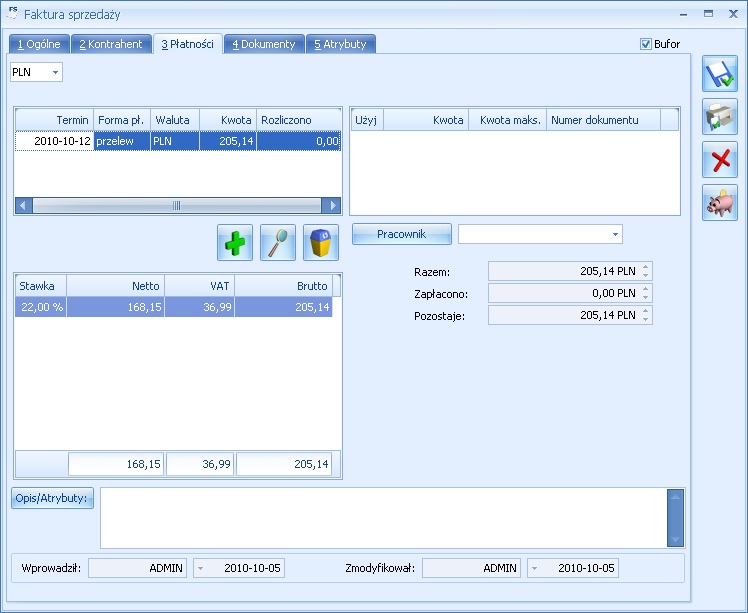Toggle the Bufor checkbox

coord(645,44)
